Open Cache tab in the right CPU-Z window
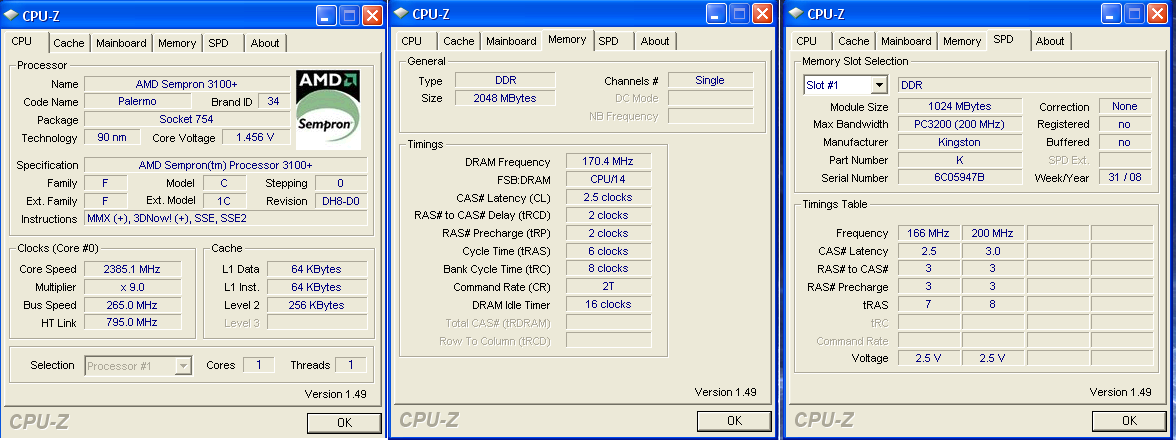 click(854, 41)
